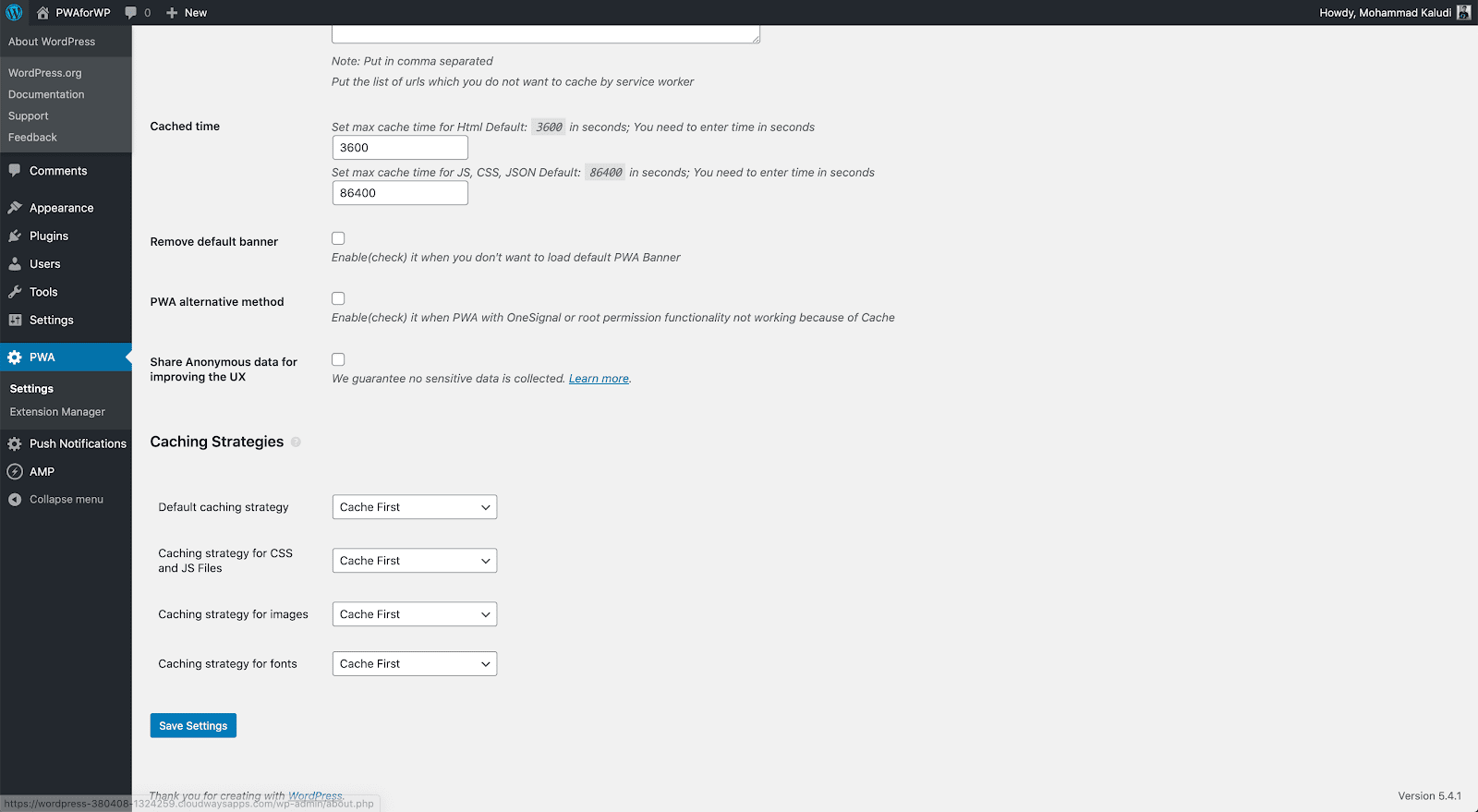1478x812 pixels.
Task: Open the Appearance menu
Action: [x=62, y=208]
